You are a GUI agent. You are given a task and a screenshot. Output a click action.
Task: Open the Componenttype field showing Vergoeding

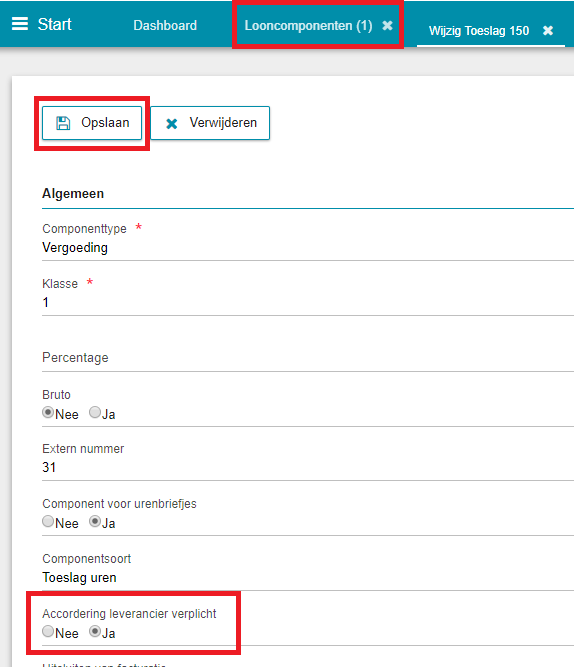[308, 248]
